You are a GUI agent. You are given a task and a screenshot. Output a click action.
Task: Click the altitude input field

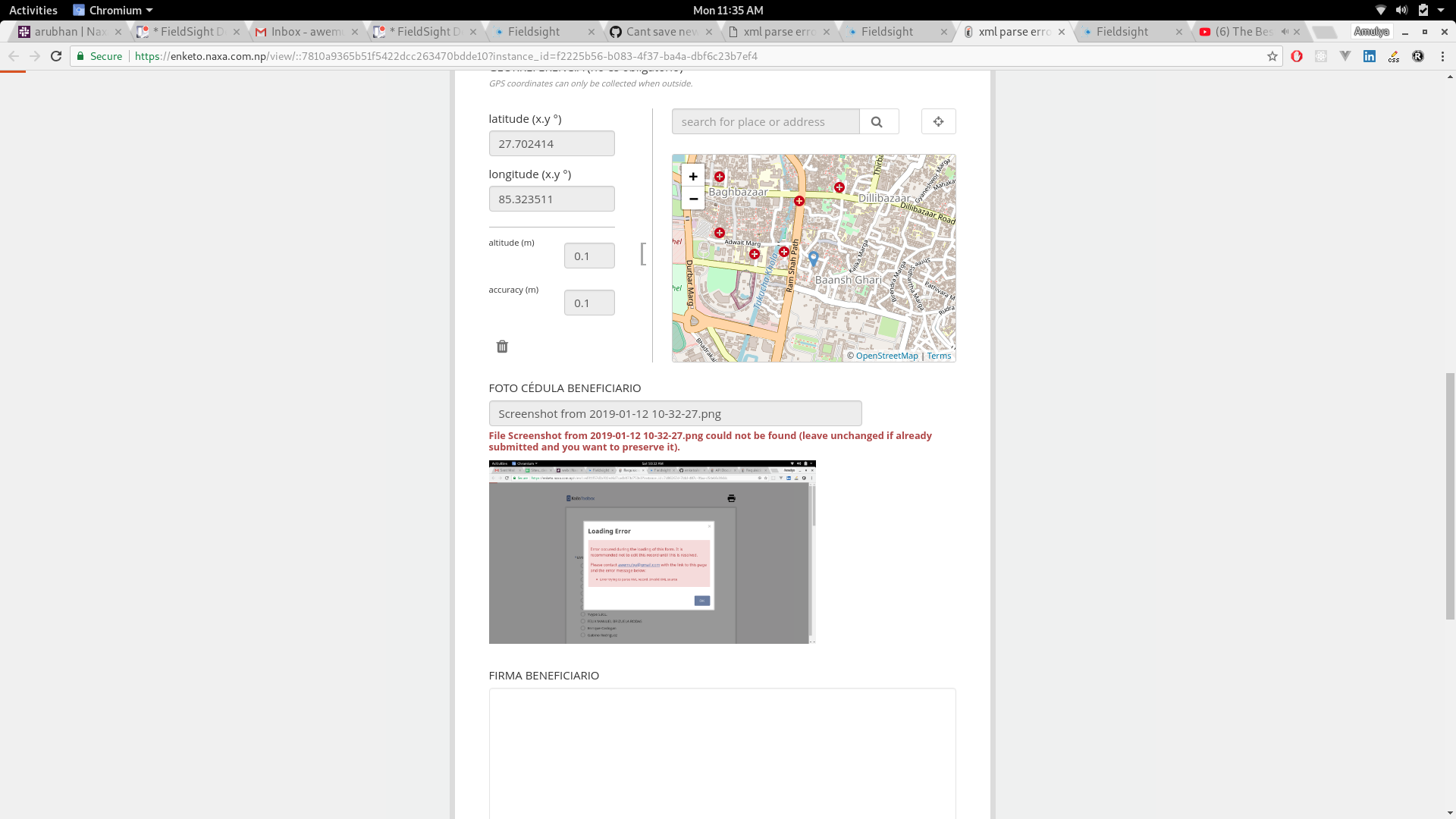(589, 256)
